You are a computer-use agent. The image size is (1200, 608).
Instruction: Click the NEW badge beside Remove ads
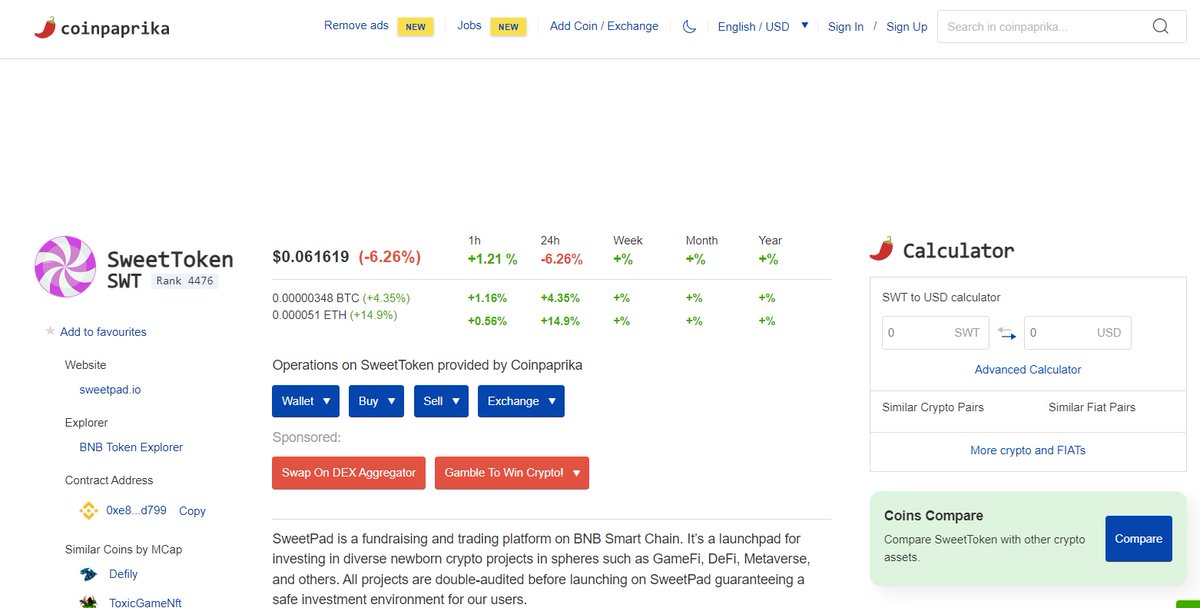[x=415, y=27]
